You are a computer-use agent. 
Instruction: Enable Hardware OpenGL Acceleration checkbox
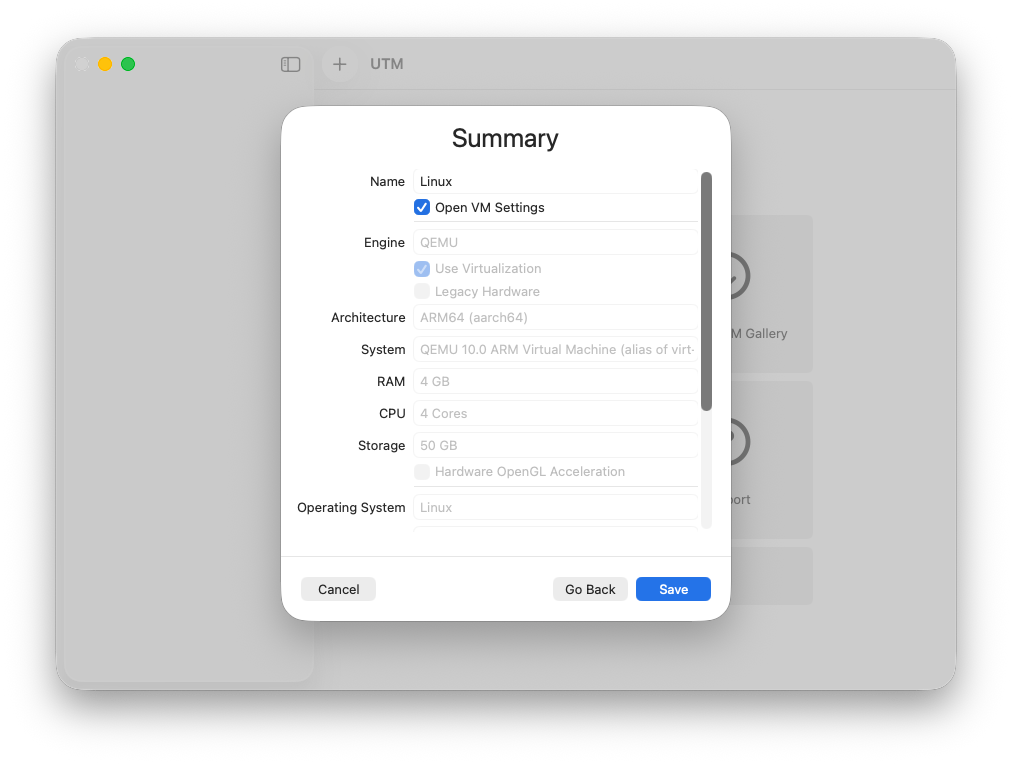point(422,472)
